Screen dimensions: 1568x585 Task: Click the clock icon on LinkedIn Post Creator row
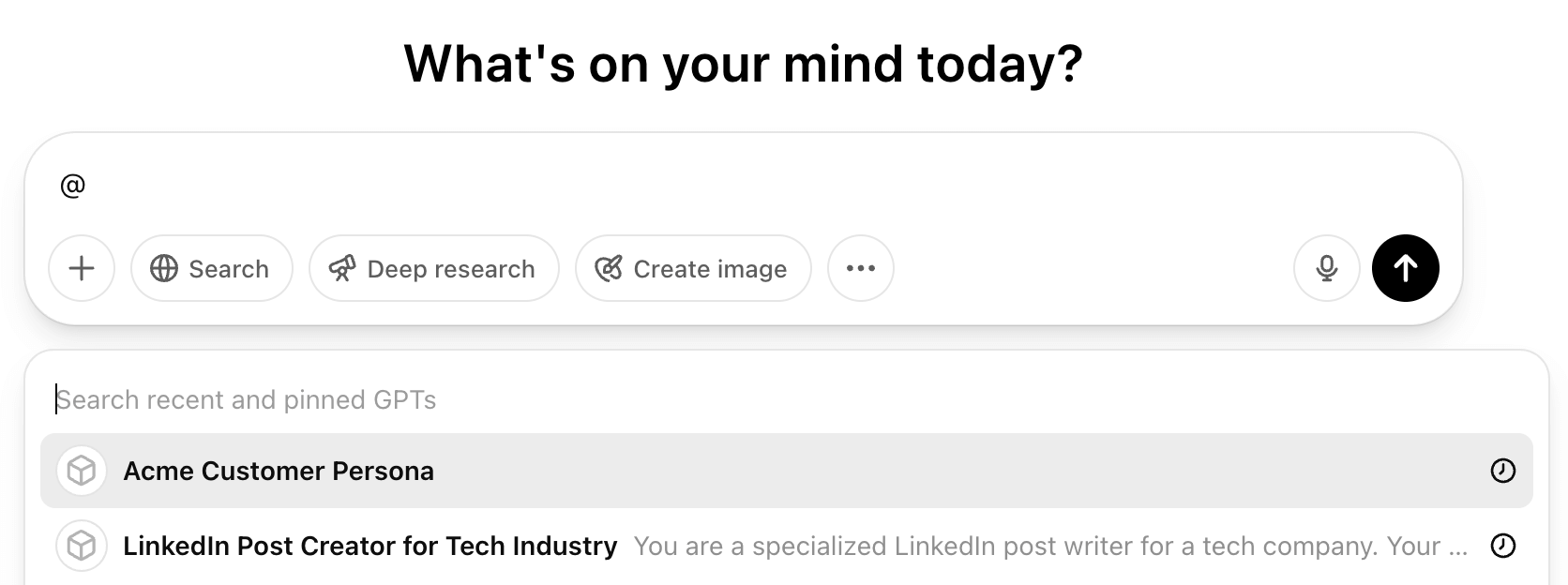(x=1503, y=546)
